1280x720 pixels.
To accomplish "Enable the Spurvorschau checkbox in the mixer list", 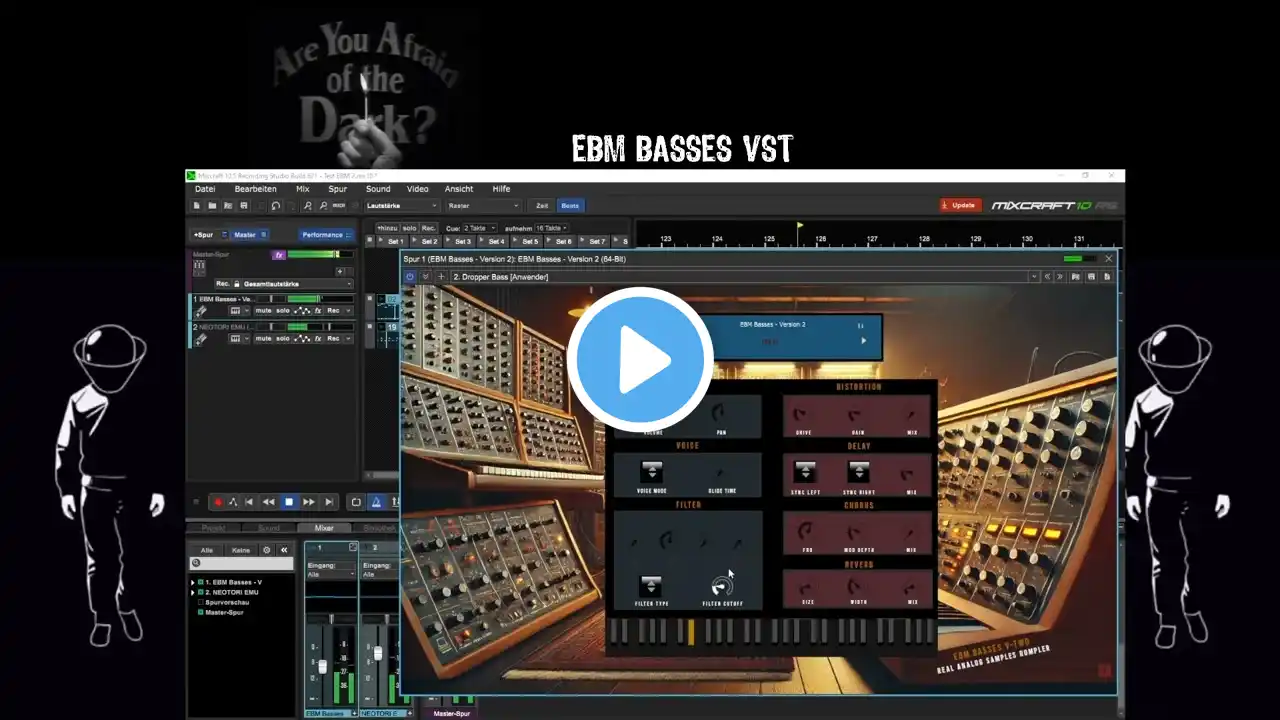I will (200, 602).
